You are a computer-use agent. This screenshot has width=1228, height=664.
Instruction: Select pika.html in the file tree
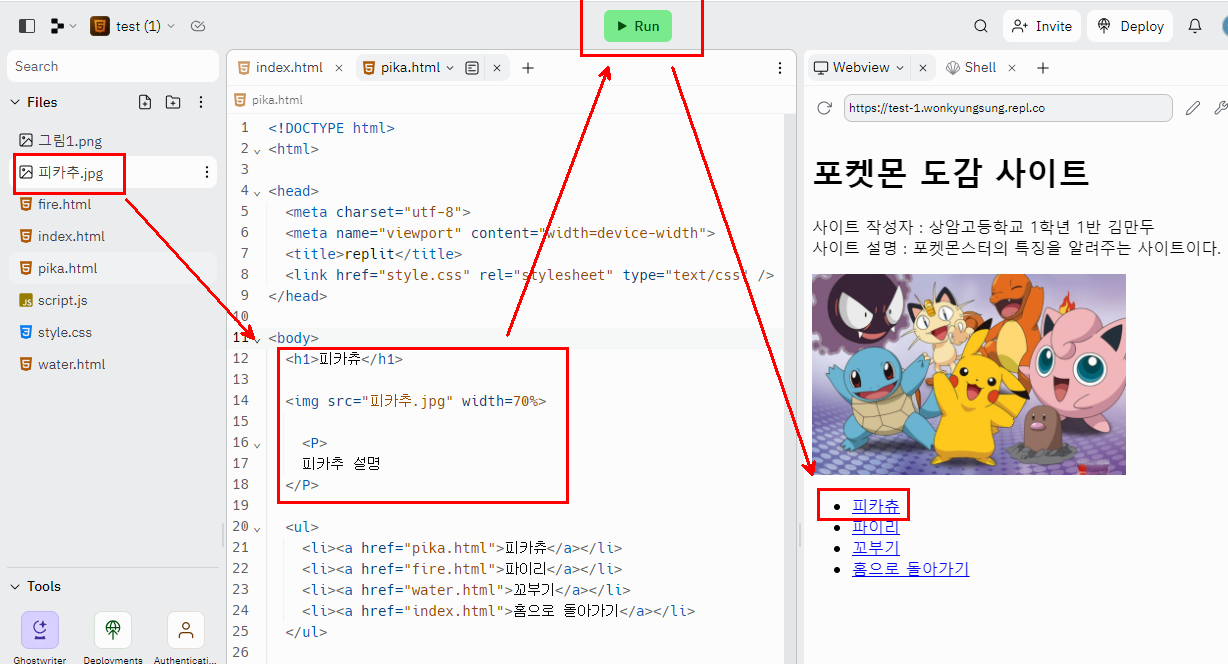click(67, 268)
